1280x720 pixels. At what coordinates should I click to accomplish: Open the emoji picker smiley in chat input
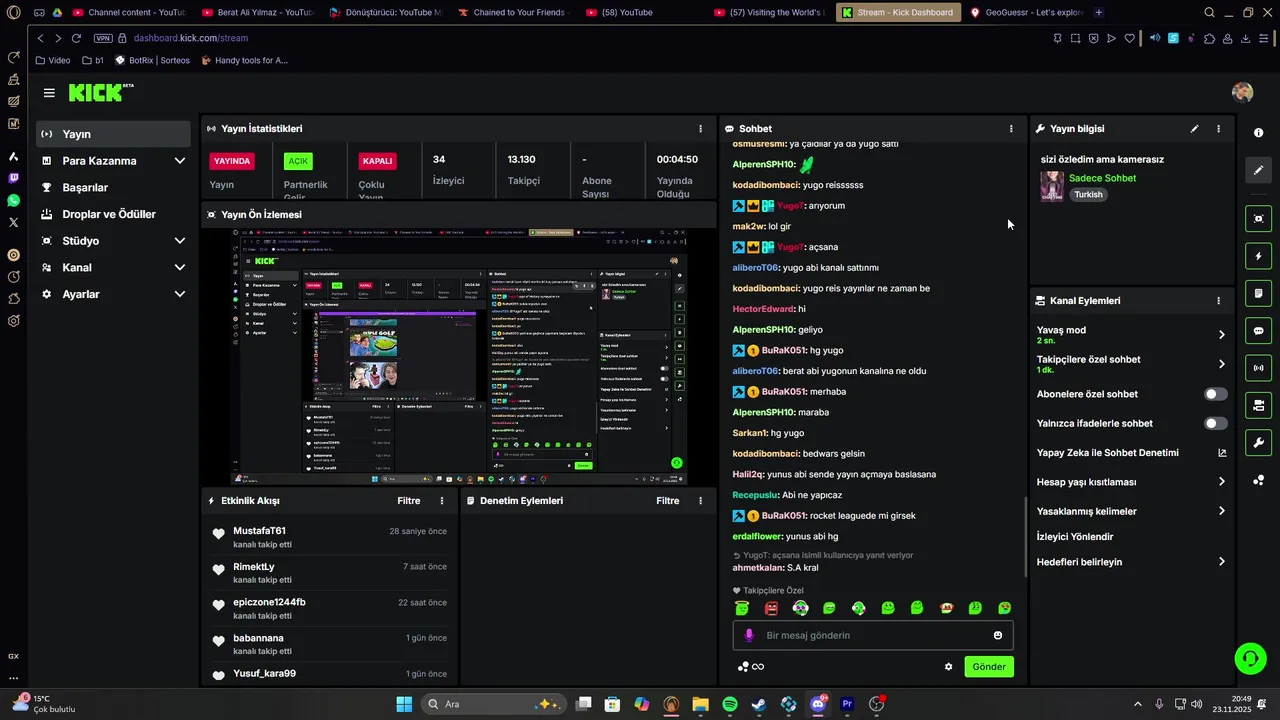[998, 636]
